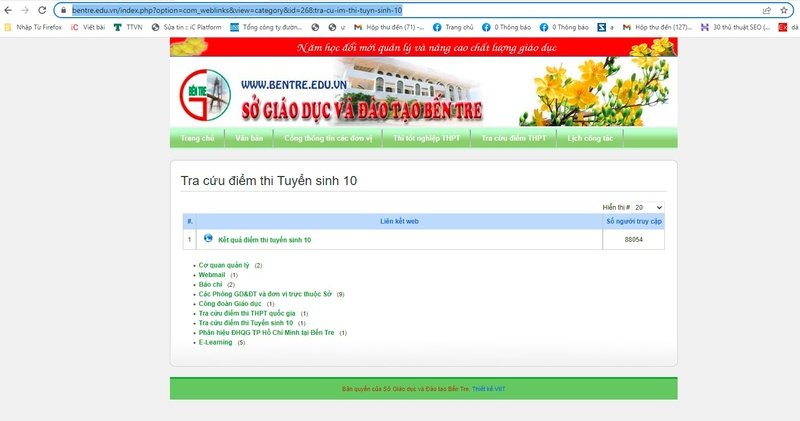This screenshot has width=800, height=421.
Task: Go back with the browser back arrow
Action: pyautogui.click(x=8, y=10)
